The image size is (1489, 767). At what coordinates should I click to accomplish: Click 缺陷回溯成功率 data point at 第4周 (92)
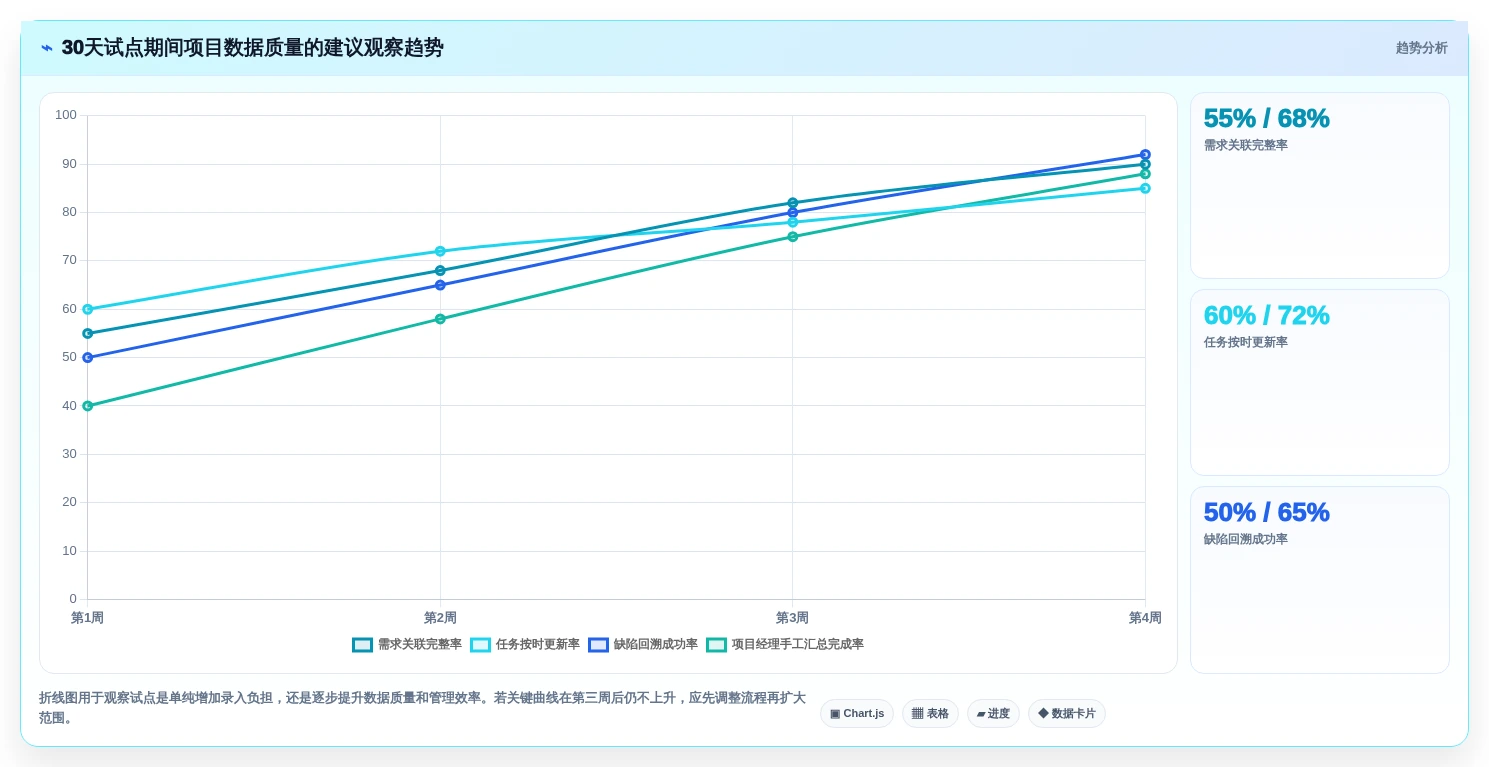click(1145, 155)
